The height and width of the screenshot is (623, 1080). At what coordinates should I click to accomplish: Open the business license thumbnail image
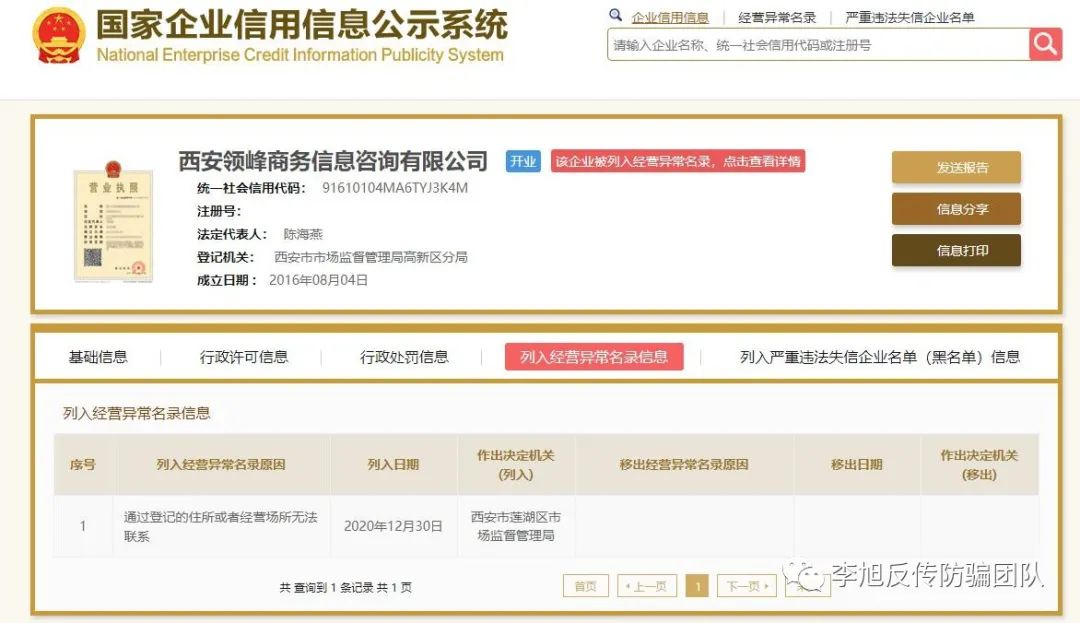(113, 225)
